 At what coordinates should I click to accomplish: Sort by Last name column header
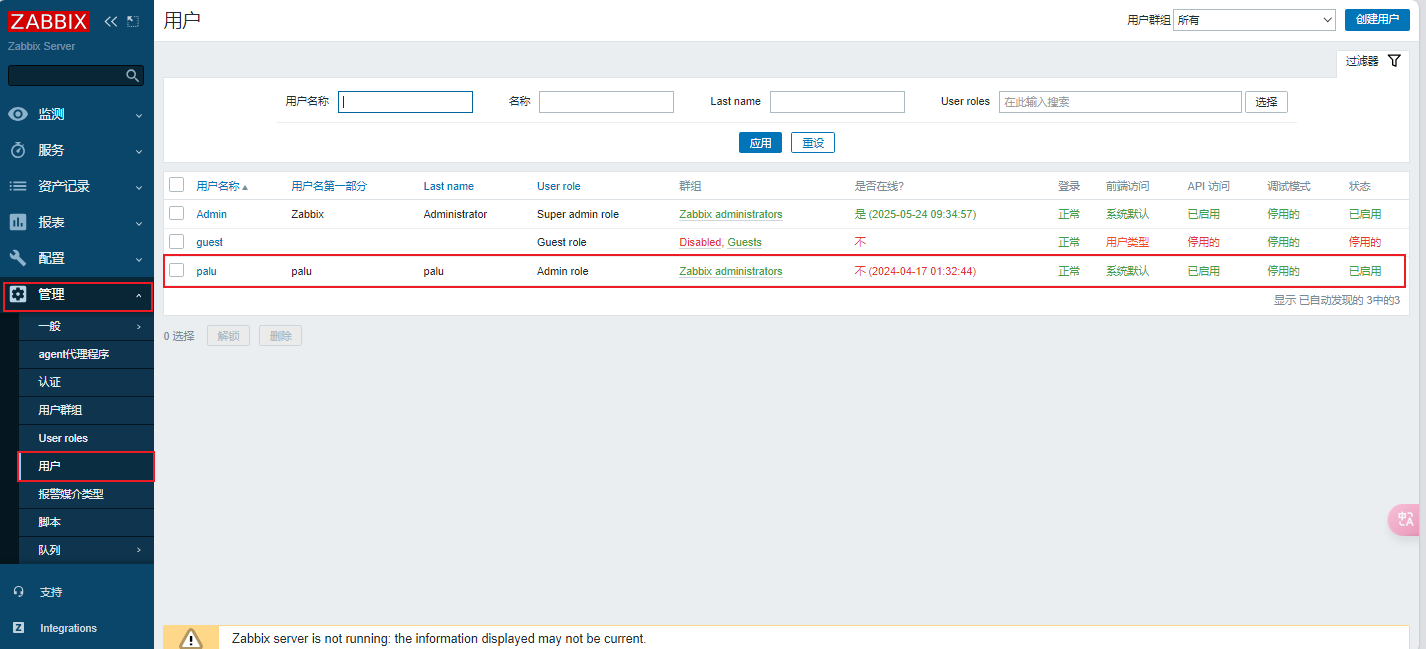(449, 186)
